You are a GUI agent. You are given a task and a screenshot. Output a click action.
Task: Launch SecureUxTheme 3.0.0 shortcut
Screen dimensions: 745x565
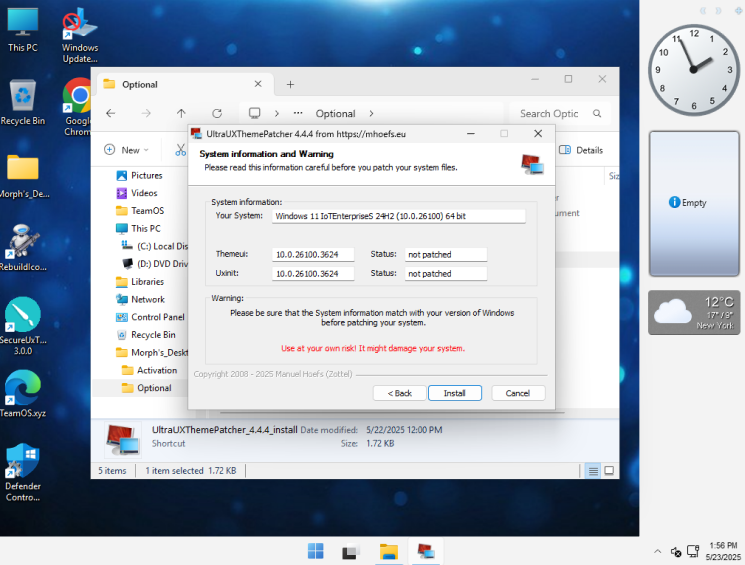click(23, 326)
